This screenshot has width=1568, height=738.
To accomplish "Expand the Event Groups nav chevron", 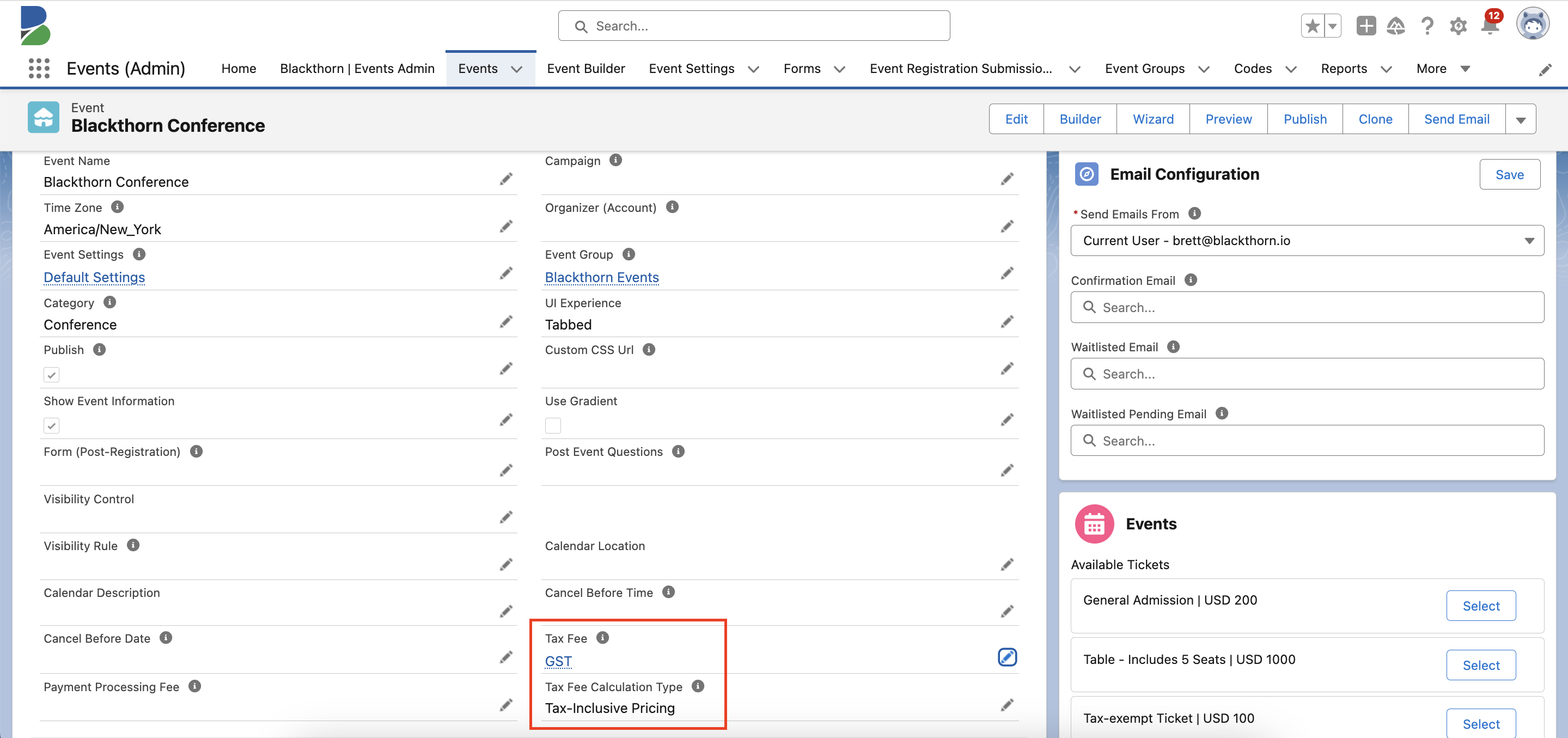I will (x=1204, y=69).
